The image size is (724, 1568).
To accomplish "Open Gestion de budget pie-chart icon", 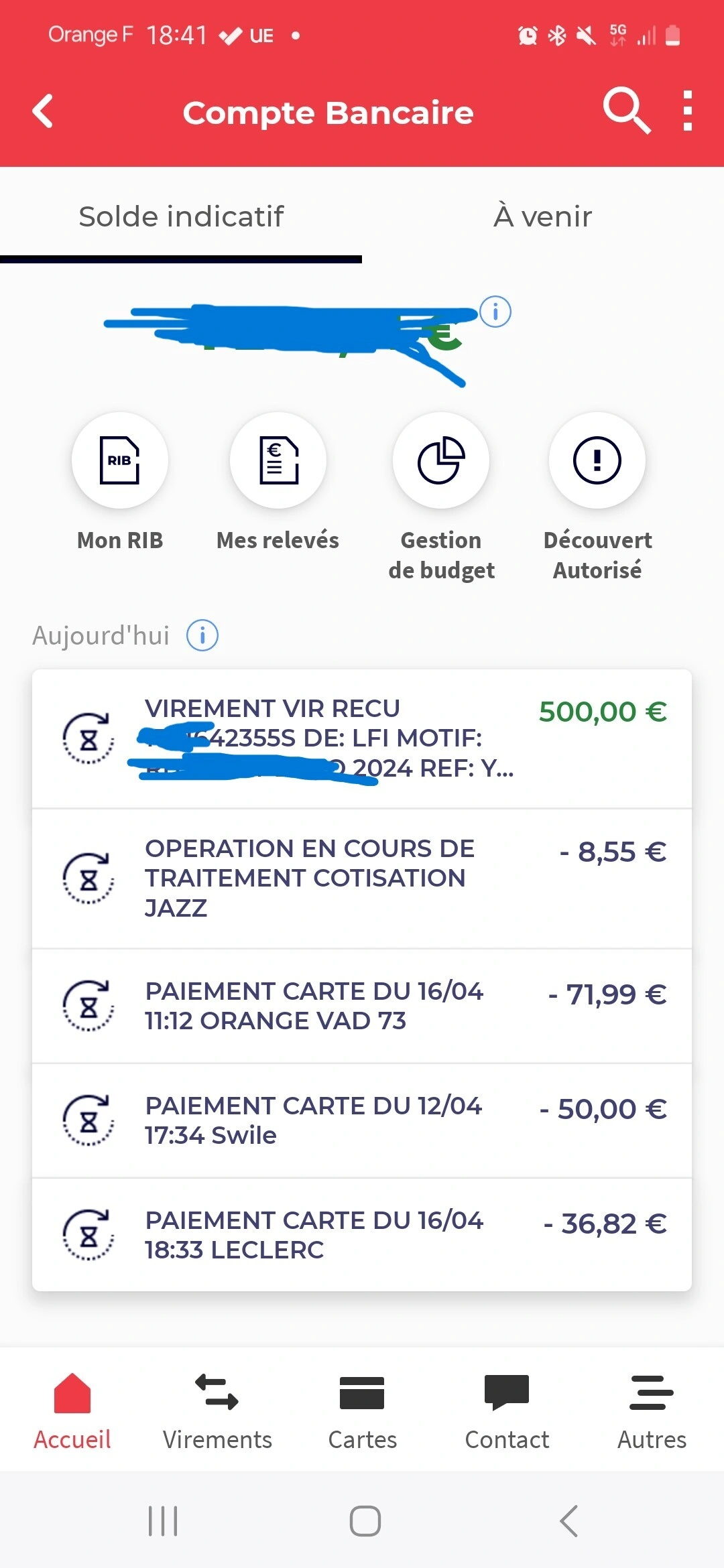I will tap(441, 460).
